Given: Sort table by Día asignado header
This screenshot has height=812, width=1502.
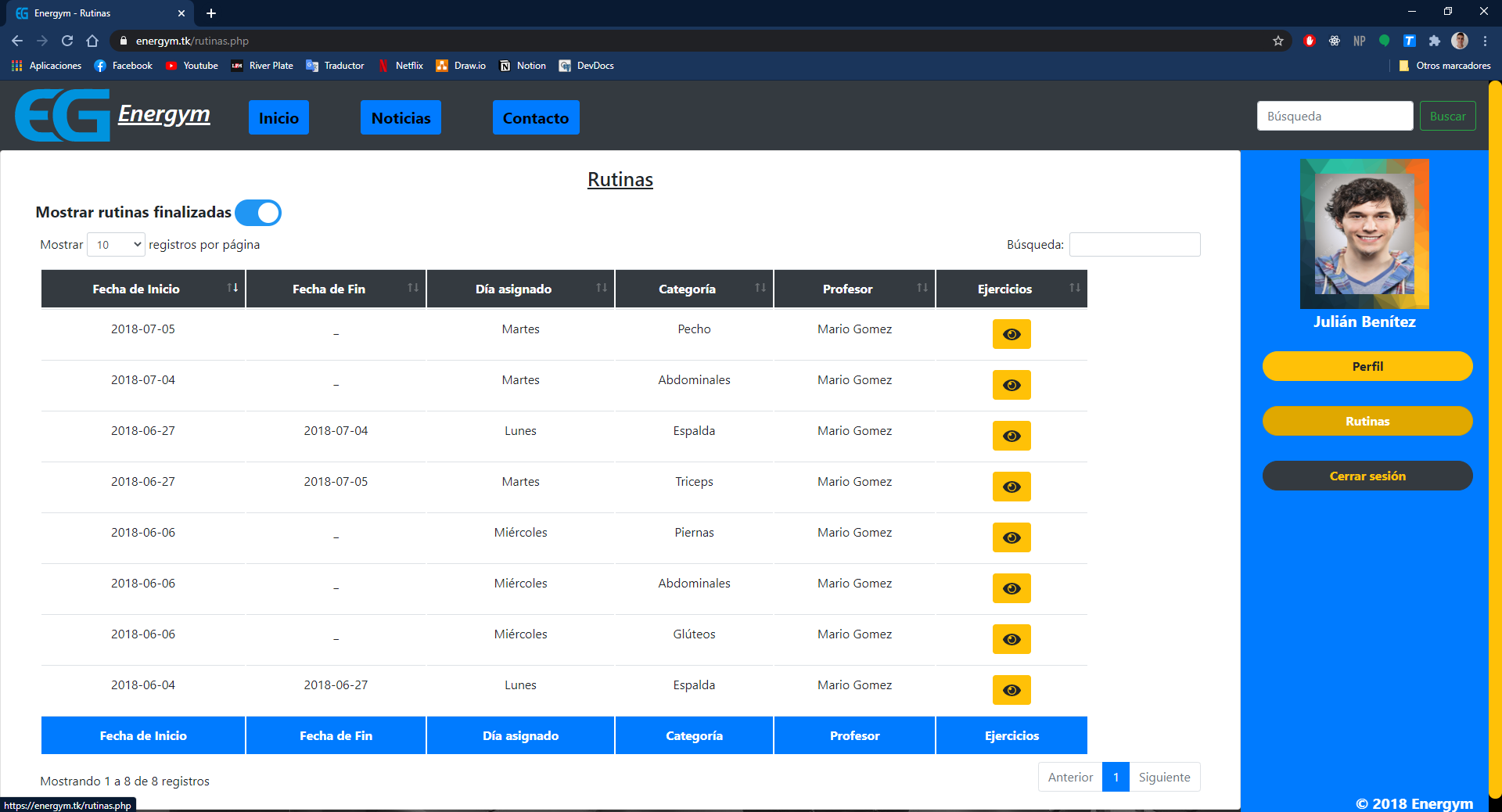Looking at the screenshot, I should click(x=520, y=289).
